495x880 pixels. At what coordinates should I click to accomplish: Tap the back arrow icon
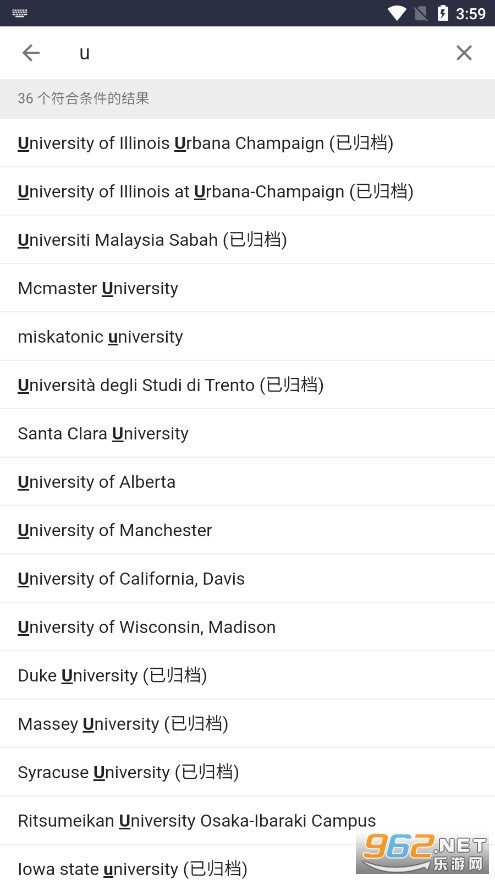(31, 53)
